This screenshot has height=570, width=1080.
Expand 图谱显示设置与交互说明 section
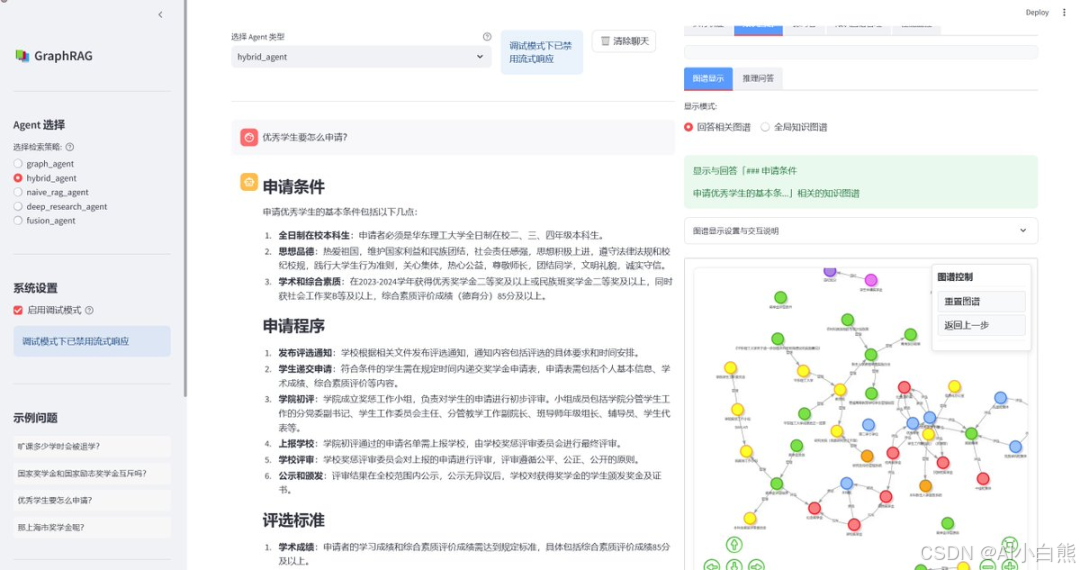(x=860, y=231)
